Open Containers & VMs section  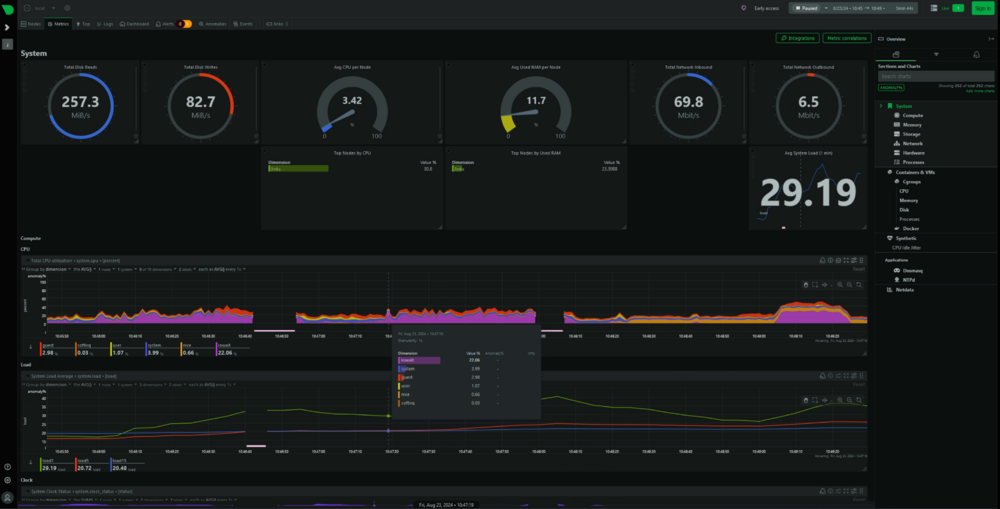pyautogui.click(x=915, y=172)
